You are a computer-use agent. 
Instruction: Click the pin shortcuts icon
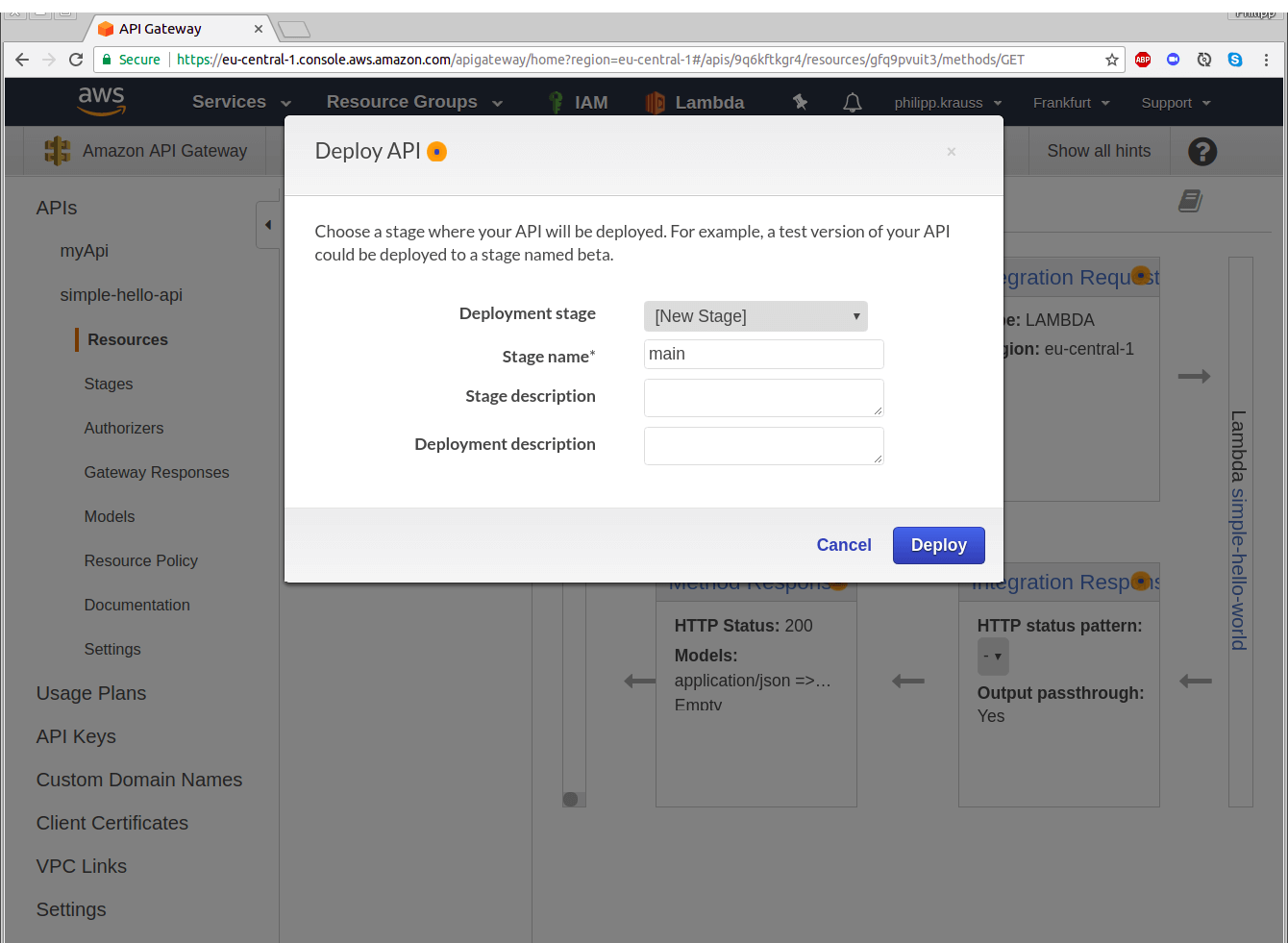(x=800, y=102)
